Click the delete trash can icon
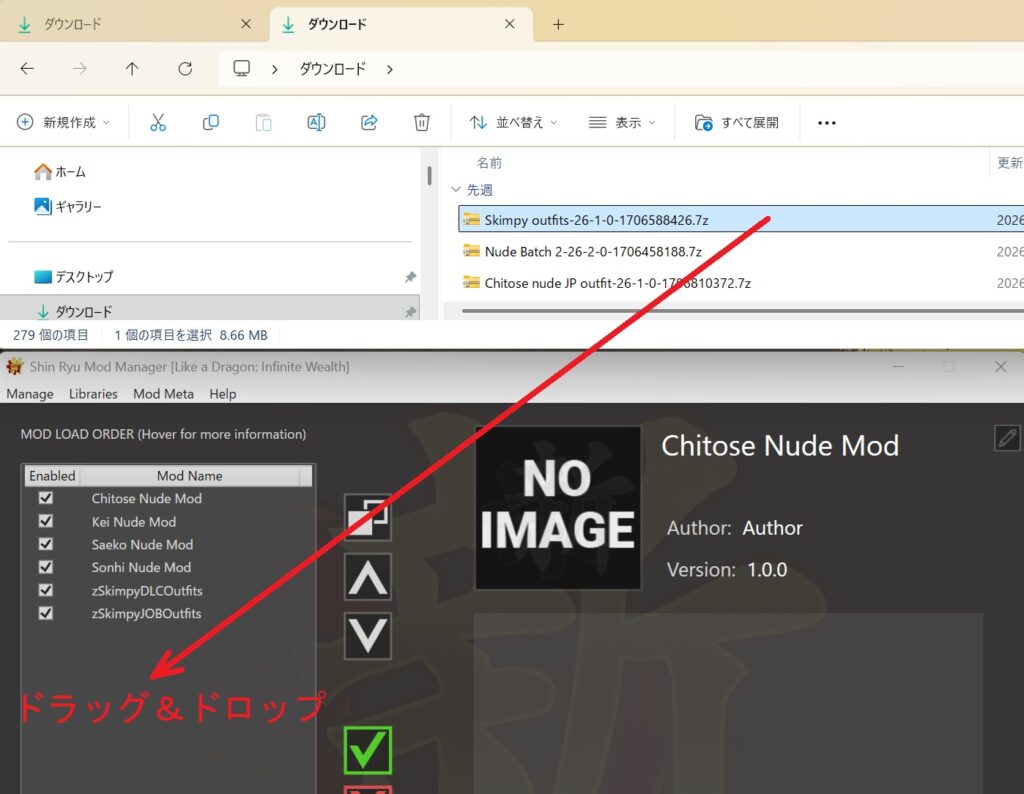 tap(422, 122)
